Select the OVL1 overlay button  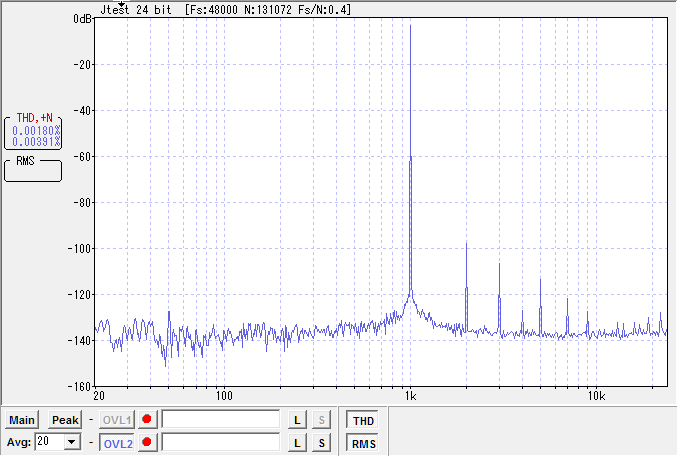pos(117,420)
